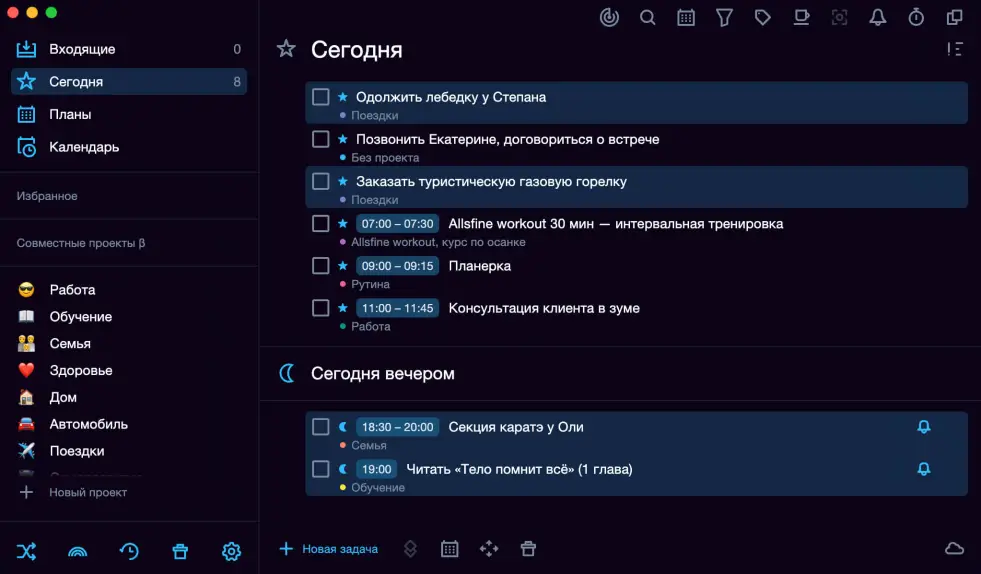The height and width of the screenshot is (574, 981).
Task: Open Входящие in the sidebar
Action: (82, 49)
